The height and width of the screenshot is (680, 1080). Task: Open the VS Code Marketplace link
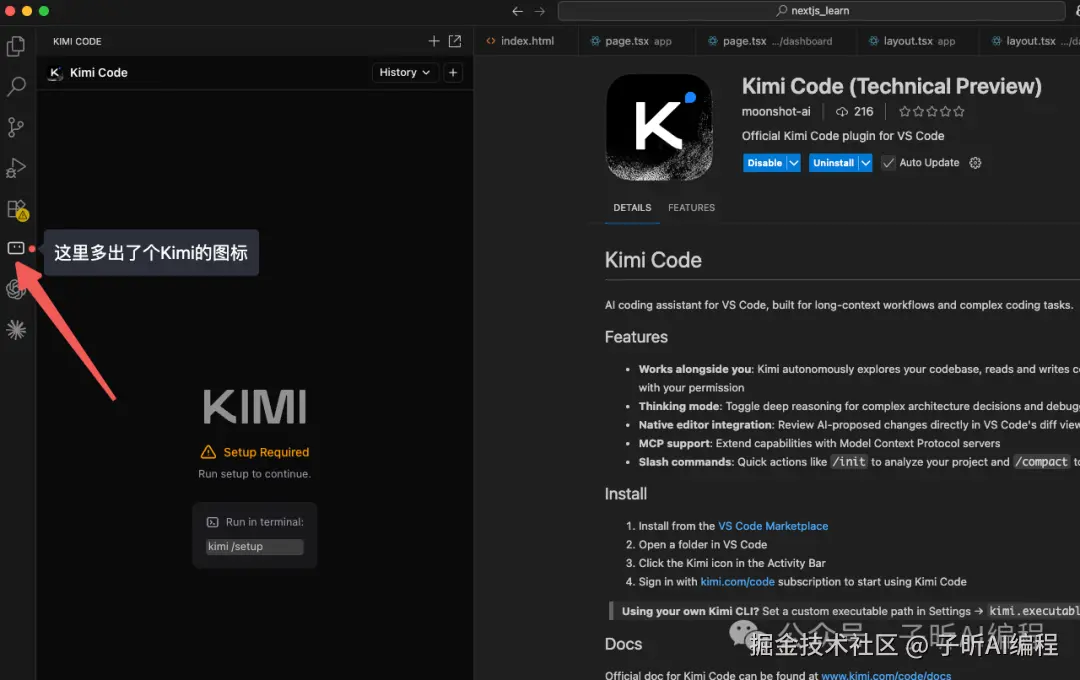(x=773, y=526)
